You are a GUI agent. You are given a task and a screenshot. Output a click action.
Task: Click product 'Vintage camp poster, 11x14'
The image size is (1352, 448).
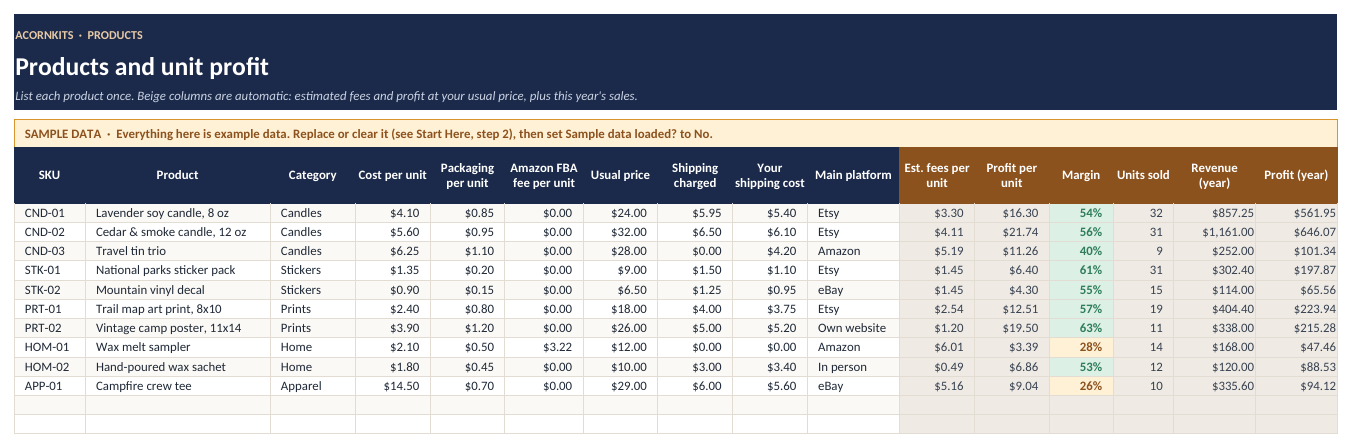pos(178,328)
